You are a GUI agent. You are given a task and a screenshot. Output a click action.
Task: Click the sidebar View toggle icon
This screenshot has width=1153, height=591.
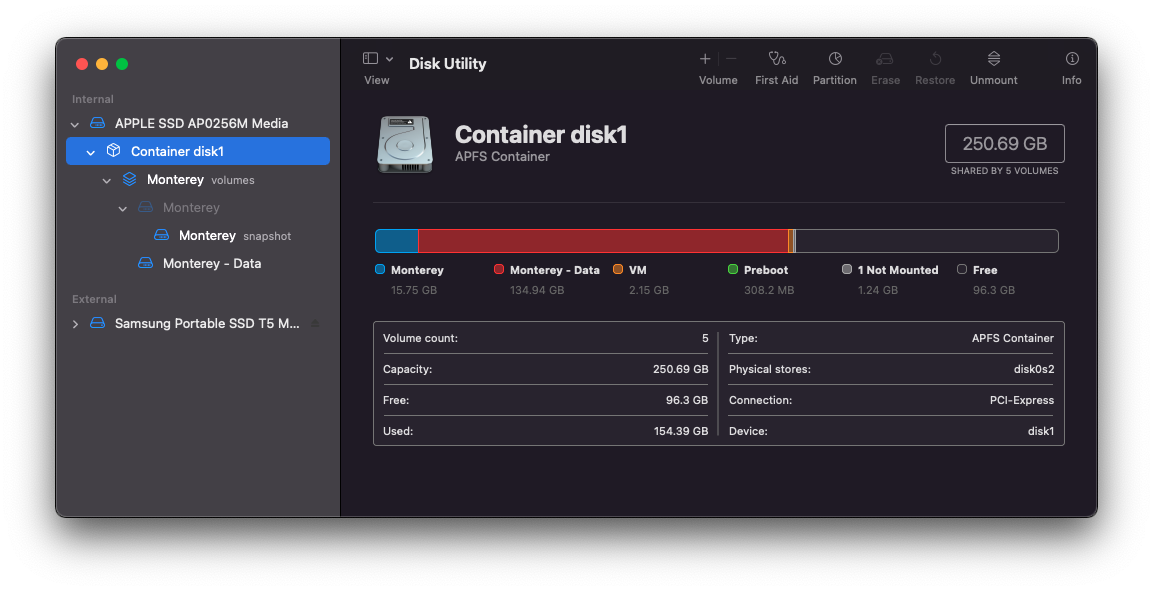point(371,58)
